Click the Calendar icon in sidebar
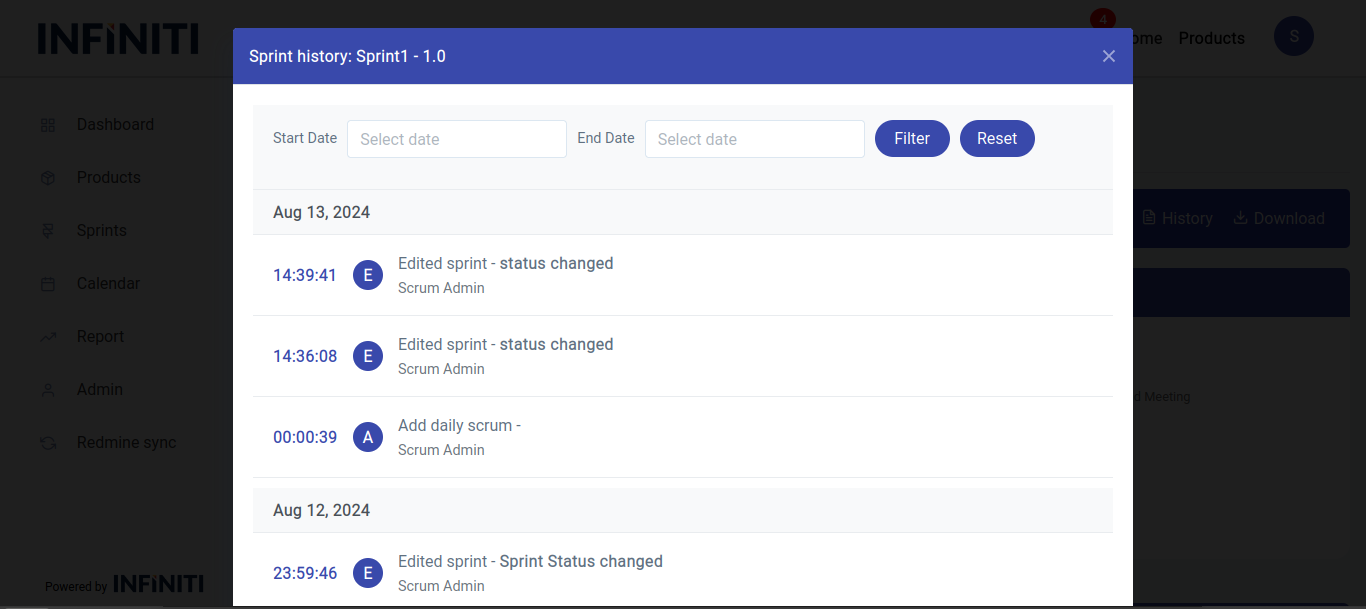Viewport: 1366px width, 609px height. pyautogui.click(x=48, y=284)
